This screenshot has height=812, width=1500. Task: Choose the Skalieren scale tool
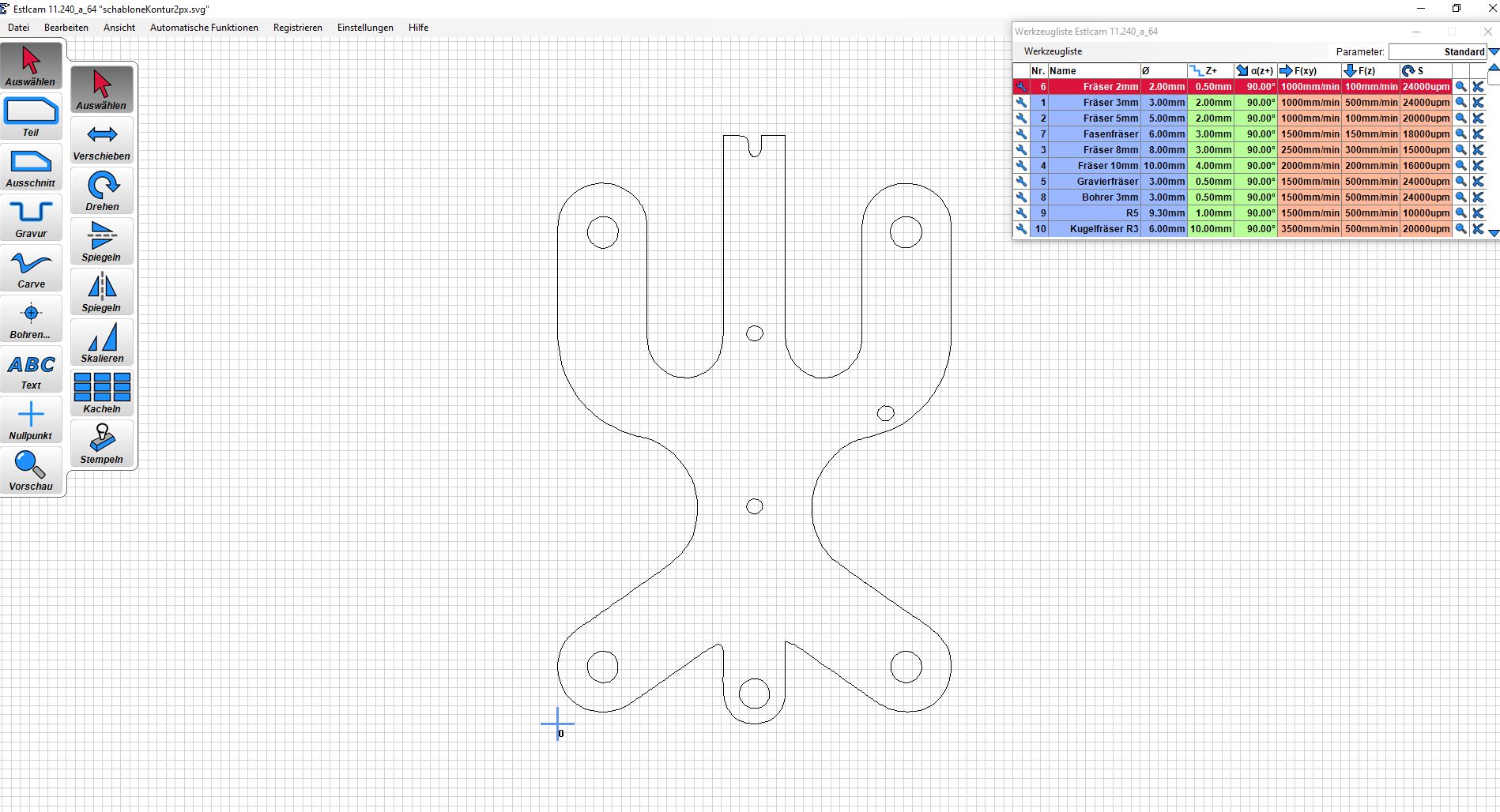point(102,343)
